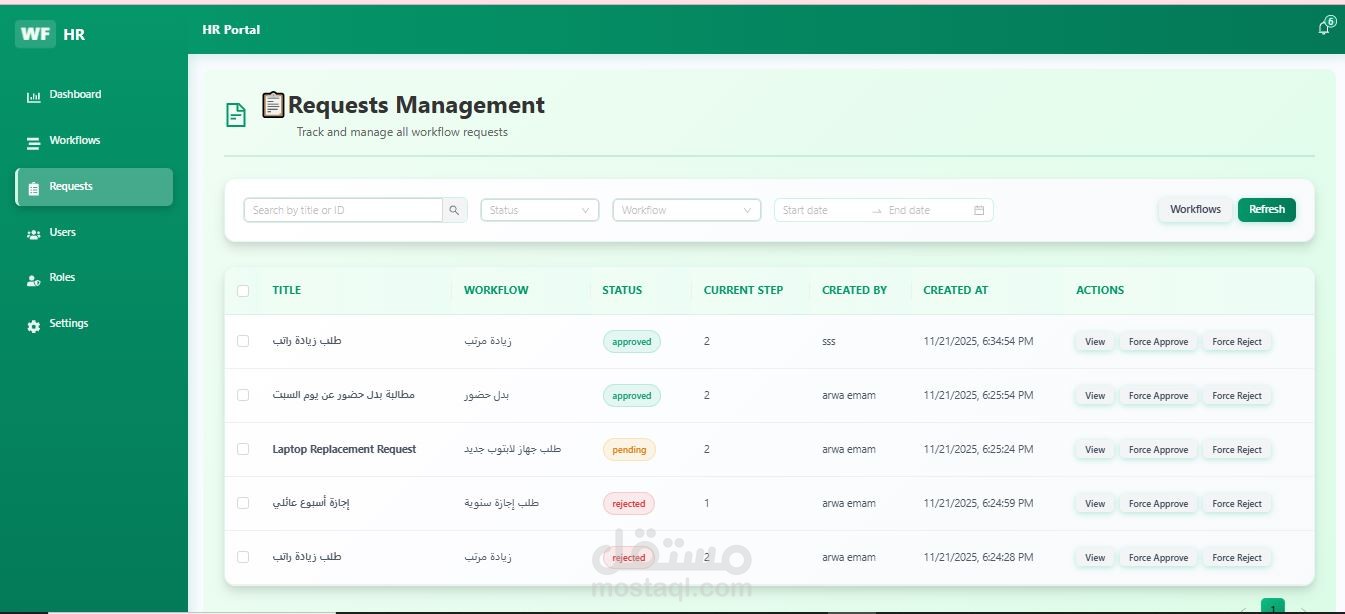Click the Start date field
This screenshot has width=1345, height=614.
point(820,210)
